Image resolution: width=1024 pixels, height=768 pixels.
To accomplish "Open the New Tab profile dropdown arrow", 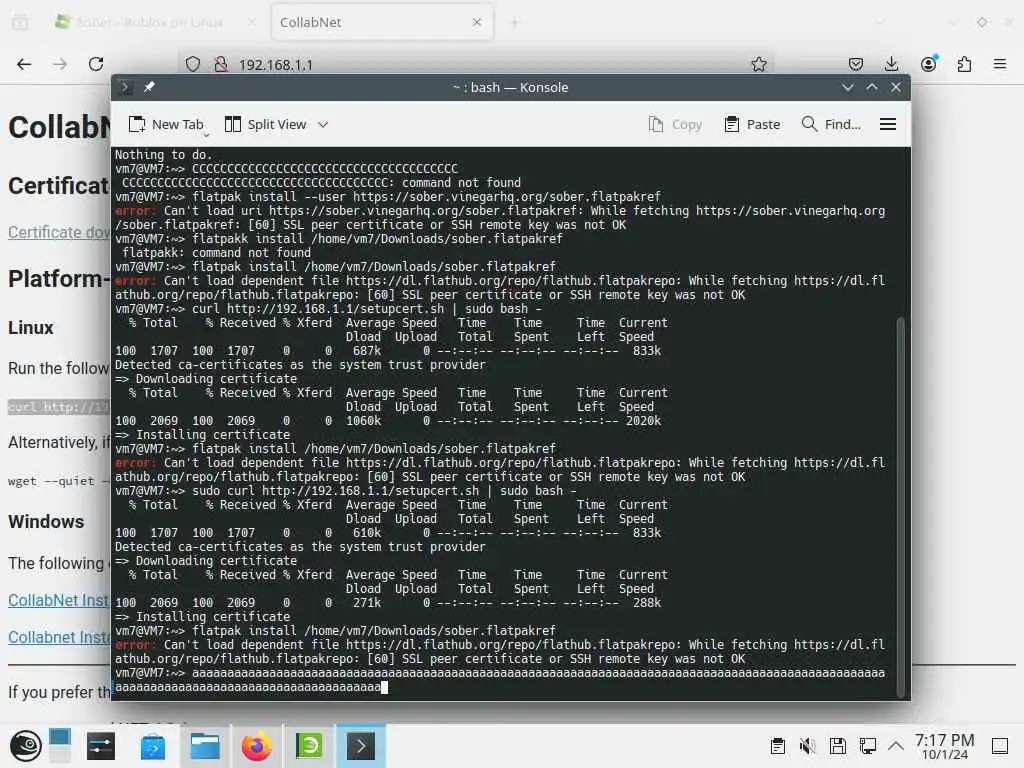I will pyautogui.click(x=206, y=135).
